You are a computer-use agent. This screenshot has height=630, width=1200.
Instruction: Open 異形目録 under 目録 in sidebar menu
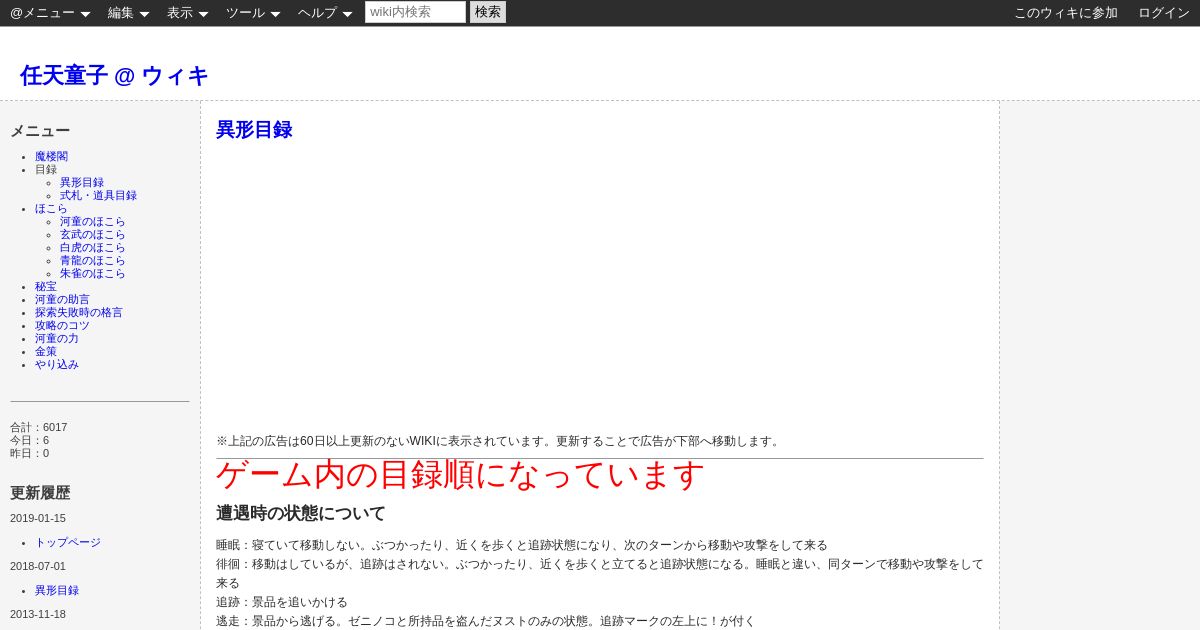point(82,183)
